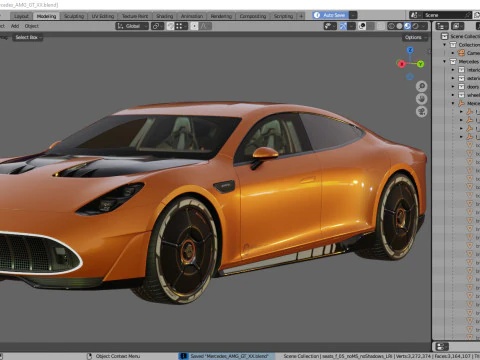Open the viewport shading options dropdown
480x360 pixels.
(x=424, y=26)
